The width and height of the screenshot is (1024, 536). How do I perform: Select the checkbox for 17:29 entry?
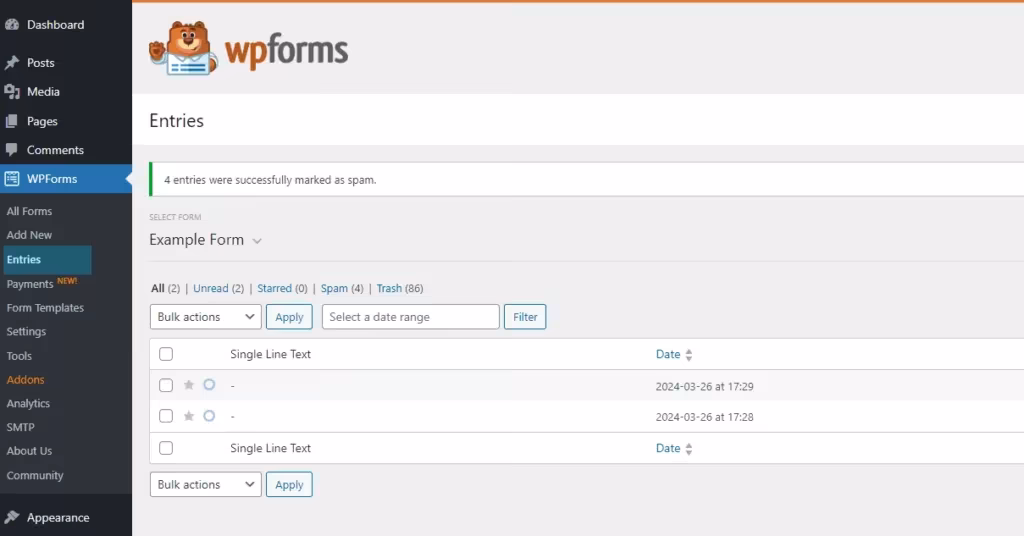[x=166, y=385]
